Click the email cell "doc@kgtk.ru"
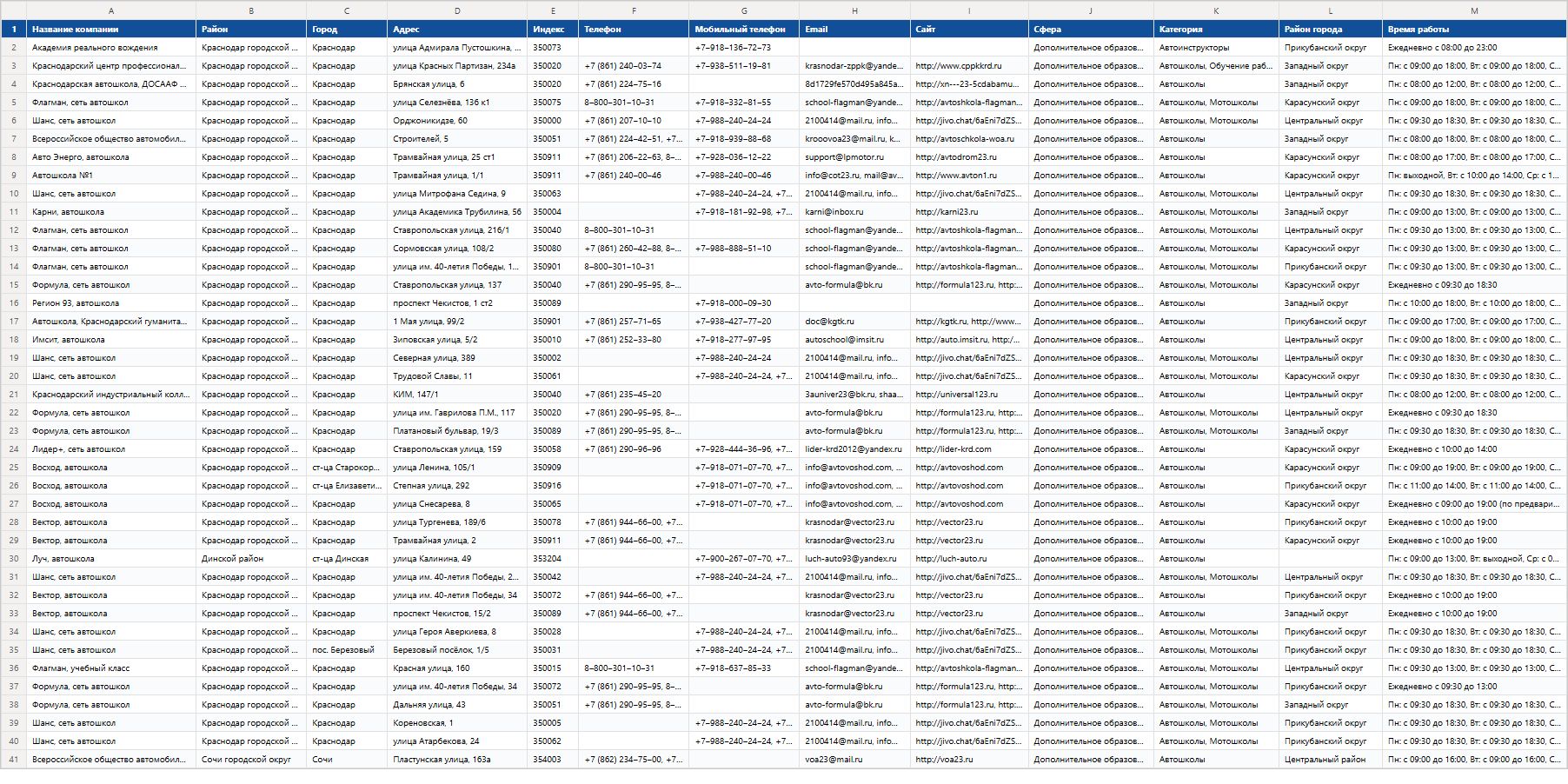Viewport: 1568px width, 784px height. 854,321
